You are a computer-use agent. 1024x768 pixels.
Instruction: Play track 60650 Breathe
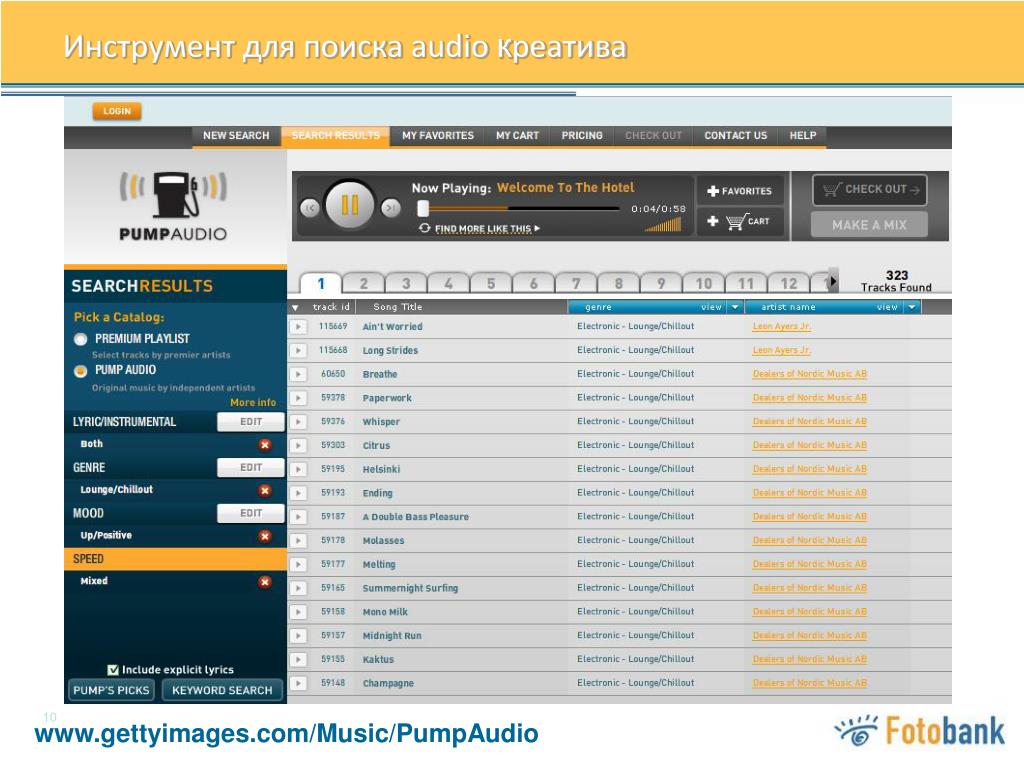pos(298,374)
